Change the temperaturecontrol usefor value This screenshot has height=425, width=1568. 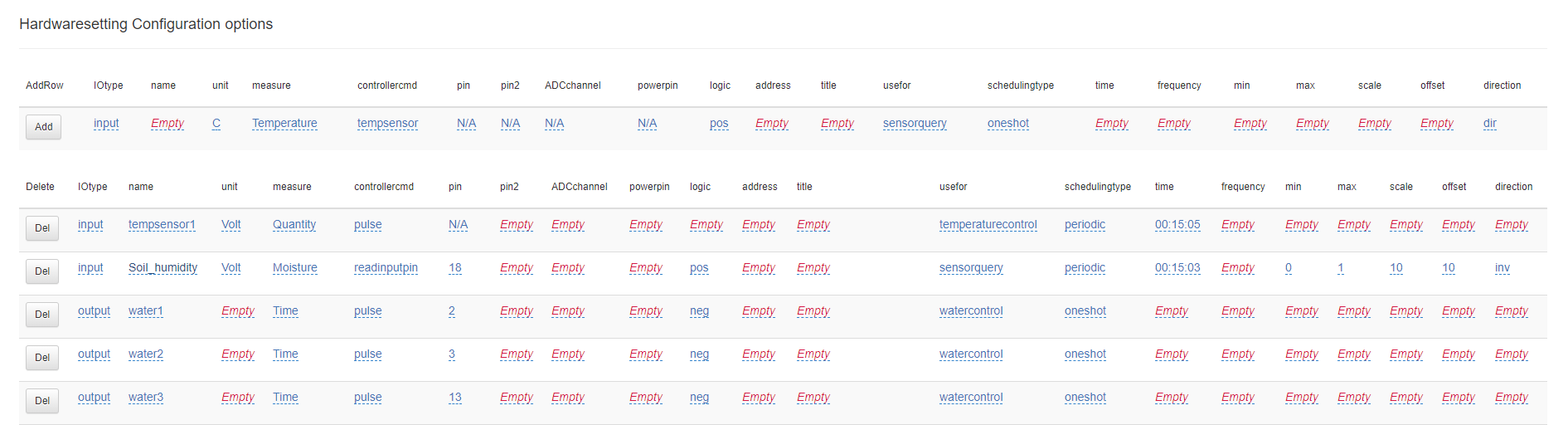988,225
